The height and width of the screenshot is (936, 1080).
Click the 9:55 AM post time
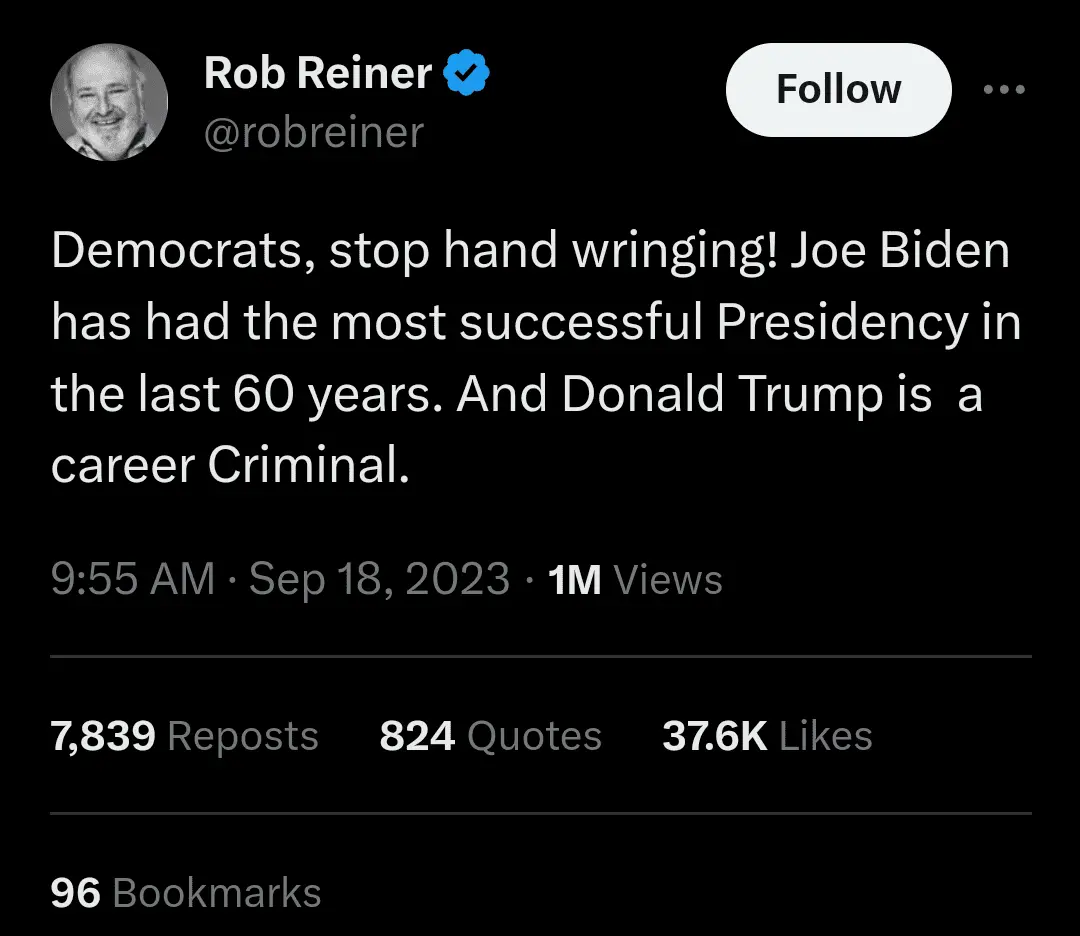pyautogui.click(x=133, y=579)
